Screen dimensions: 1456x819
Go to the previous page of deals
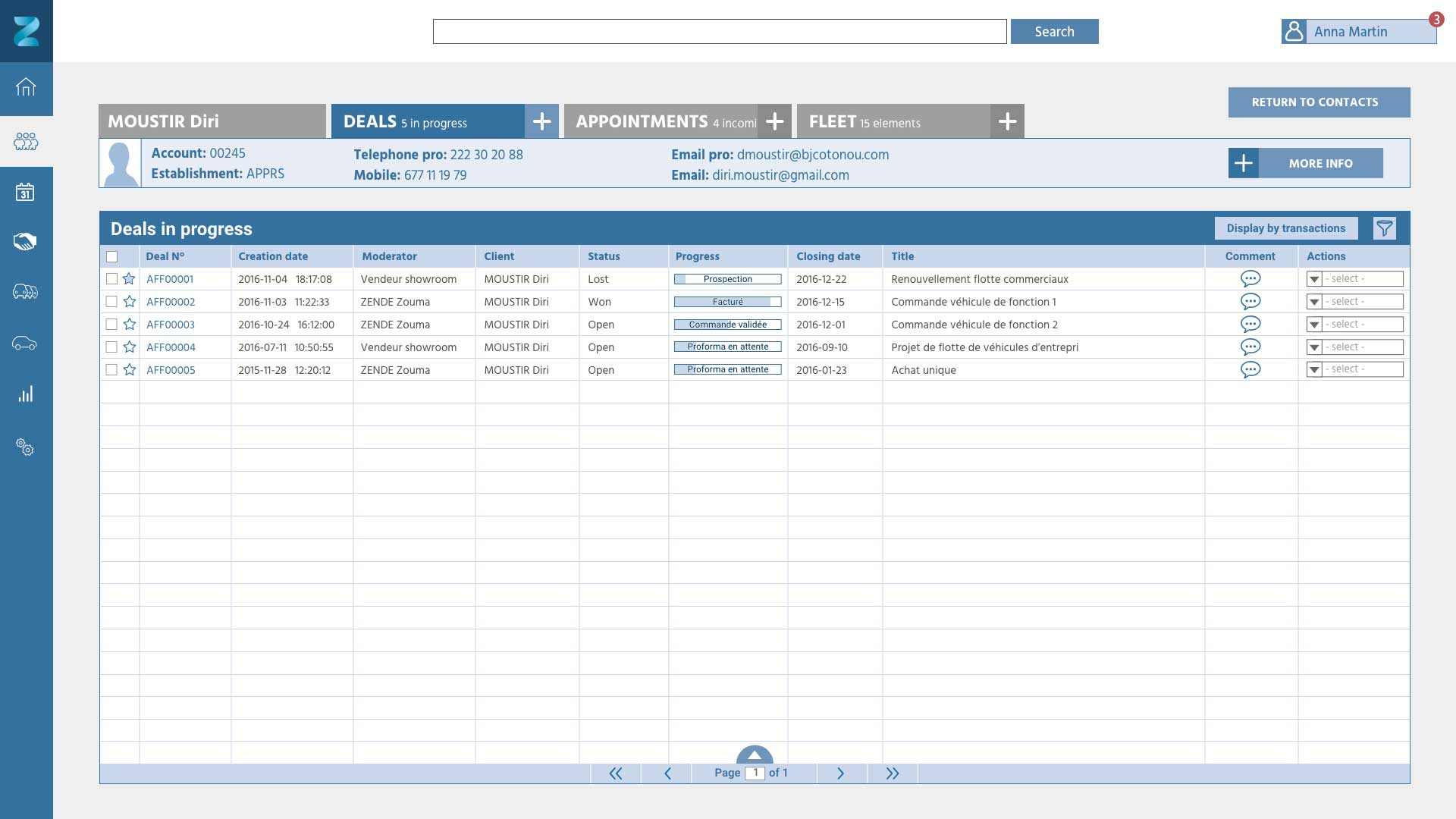667,773
